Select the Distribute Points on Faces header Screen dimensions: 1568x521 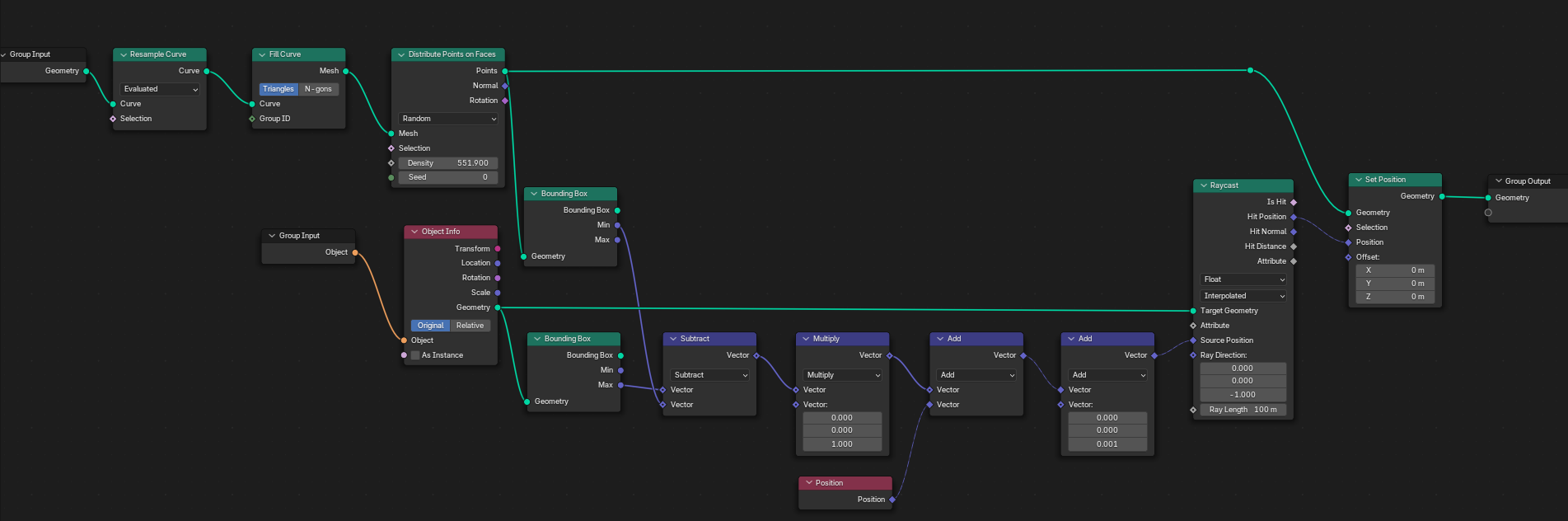pos(448,54)
